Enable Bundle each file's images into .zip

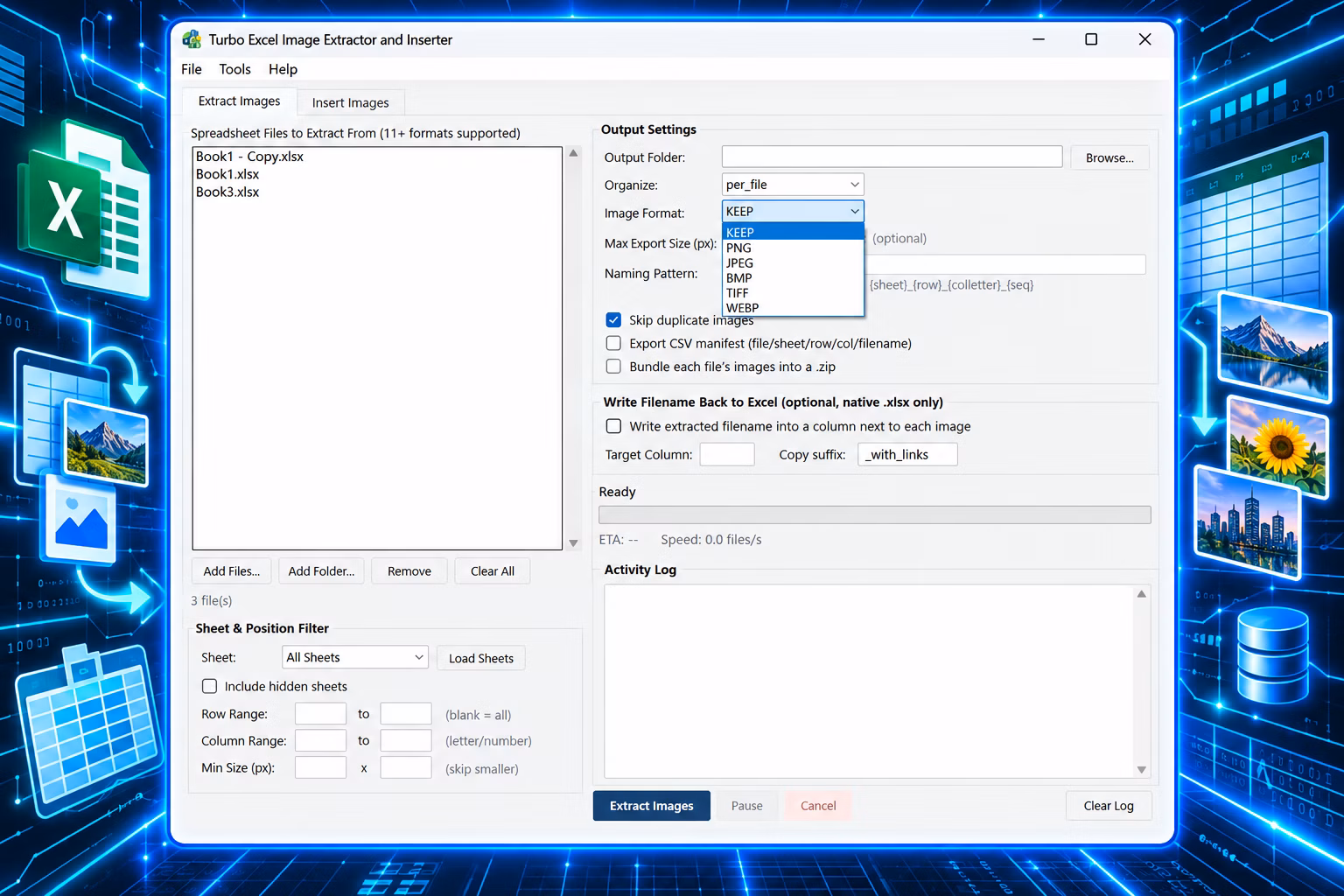(613, 366)
